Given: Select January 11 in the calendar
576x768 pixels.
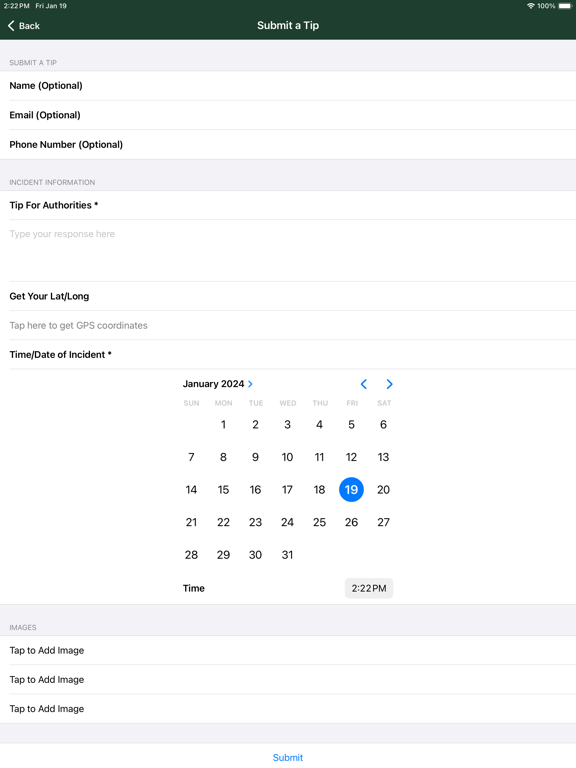Looking at the screenshot, I should coord(319,457).
